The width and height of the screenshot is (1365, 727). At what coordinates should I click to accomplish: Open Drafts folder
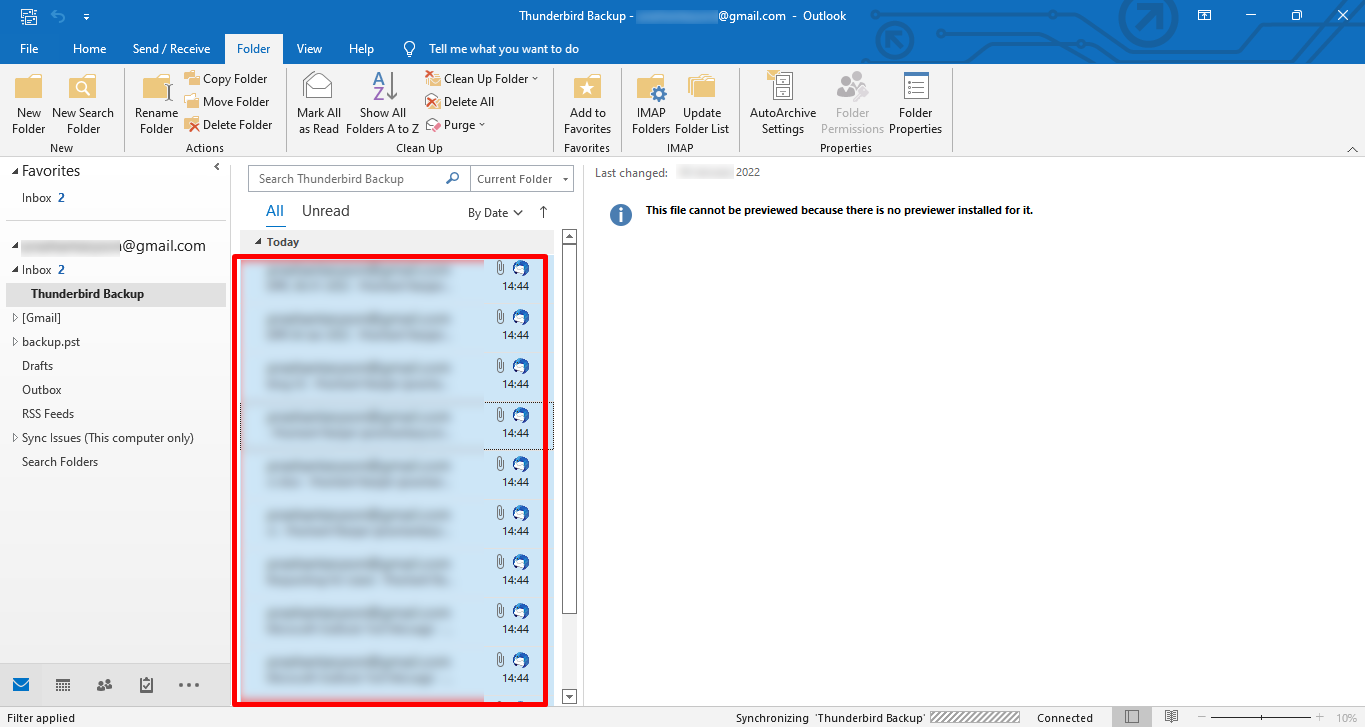tap(38, 366)
